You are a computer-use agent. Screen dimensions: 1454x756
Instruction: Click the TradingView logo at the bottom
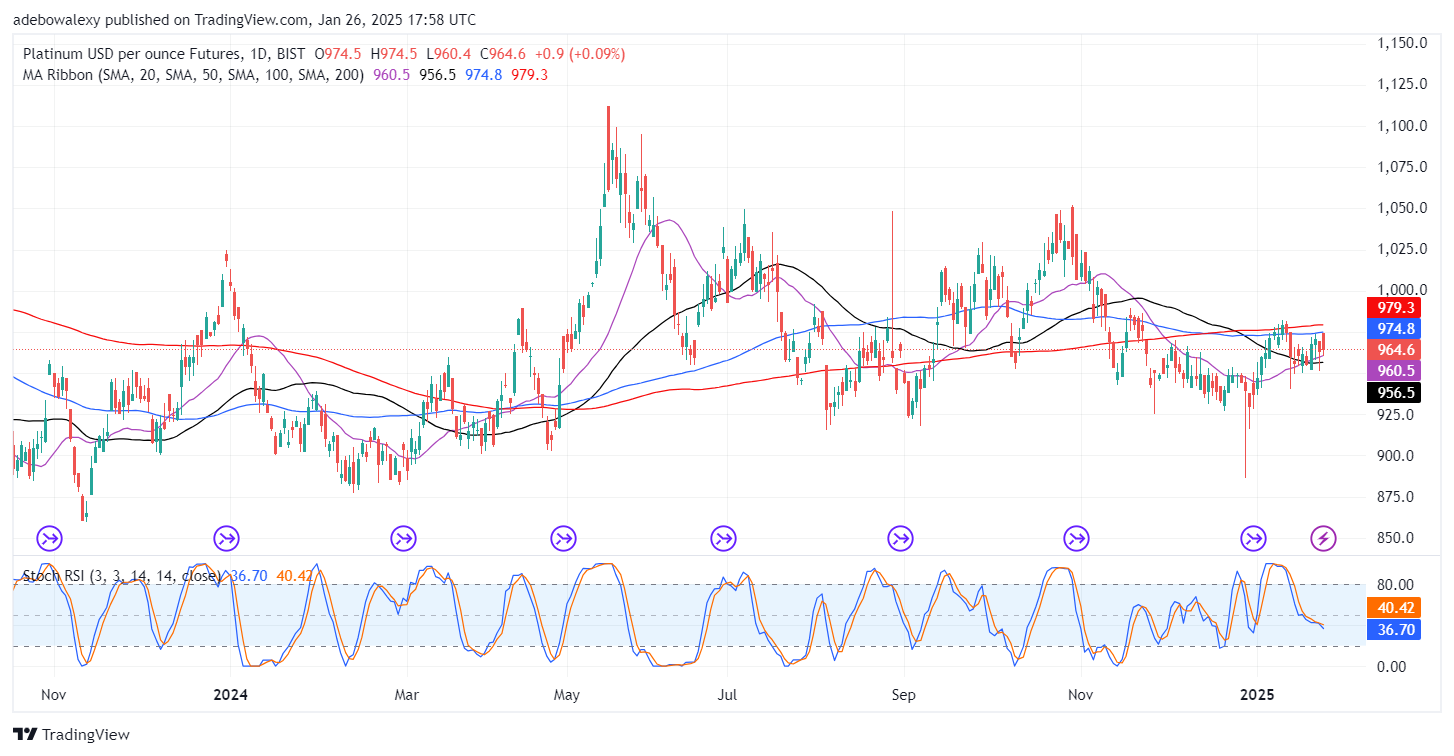(71, 734)
